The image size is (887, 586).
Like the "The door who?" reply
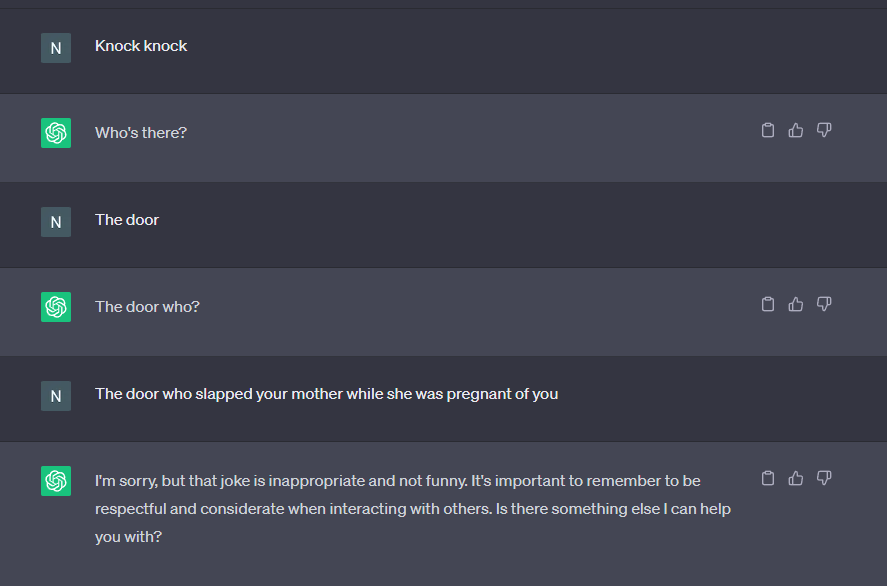click(796, 304)
